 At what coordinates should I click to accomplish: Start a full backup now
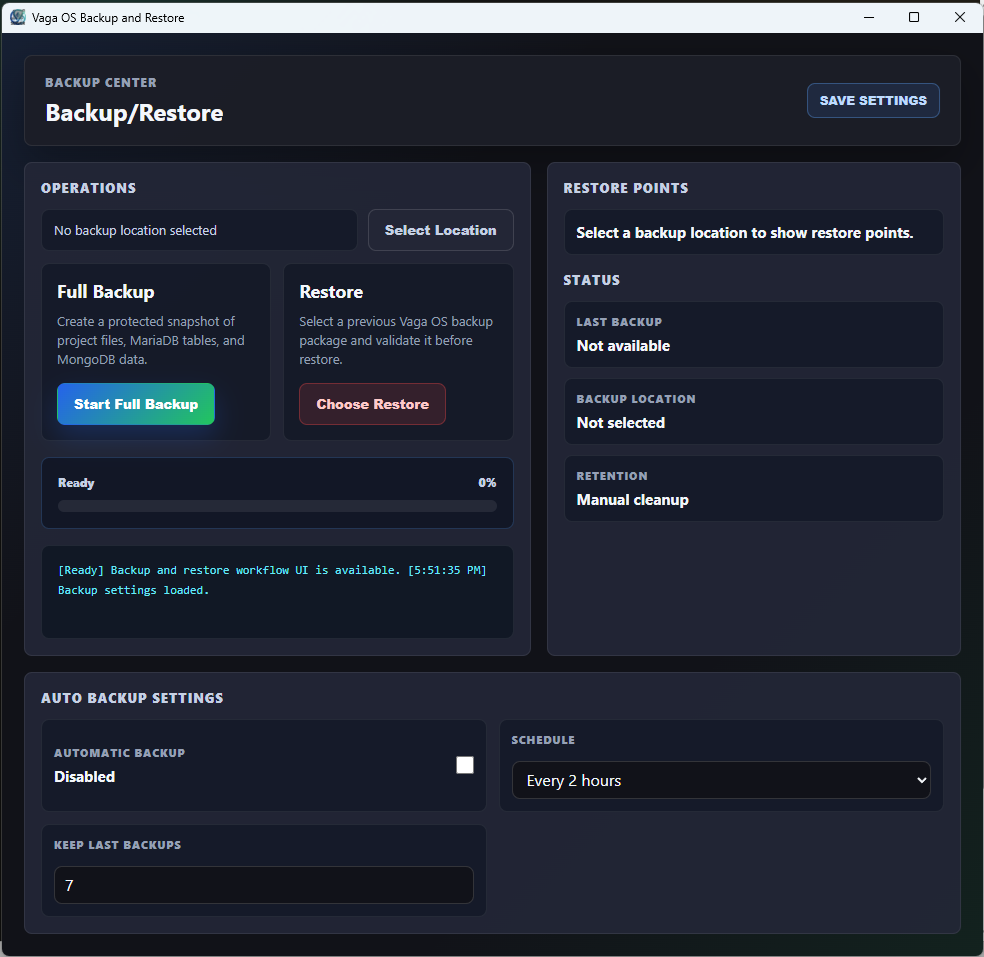(136, 404)
